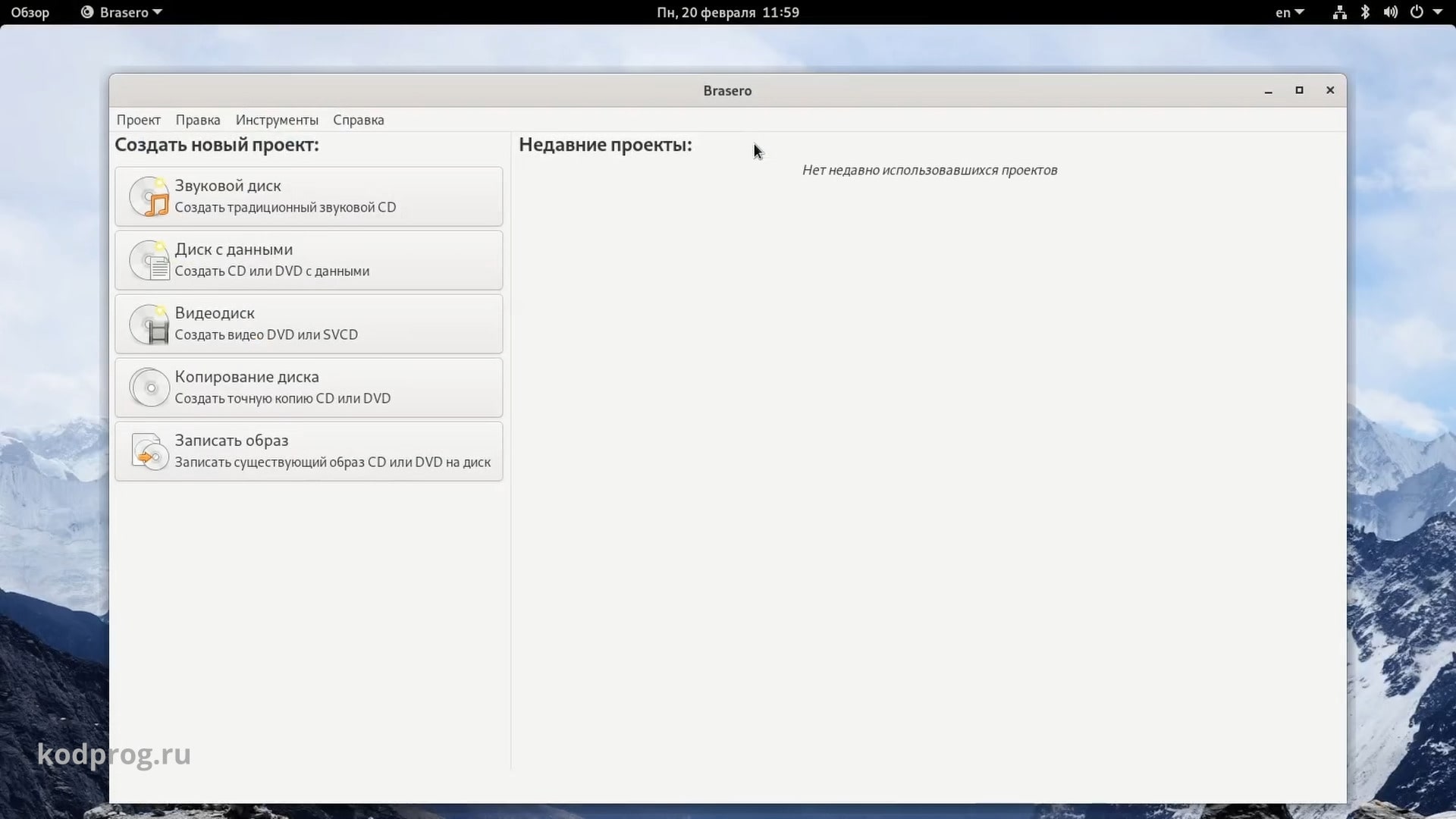This screenshot has height=819, width=1456.
Task: Open the Проект menu
Action: tap(138, 120)
